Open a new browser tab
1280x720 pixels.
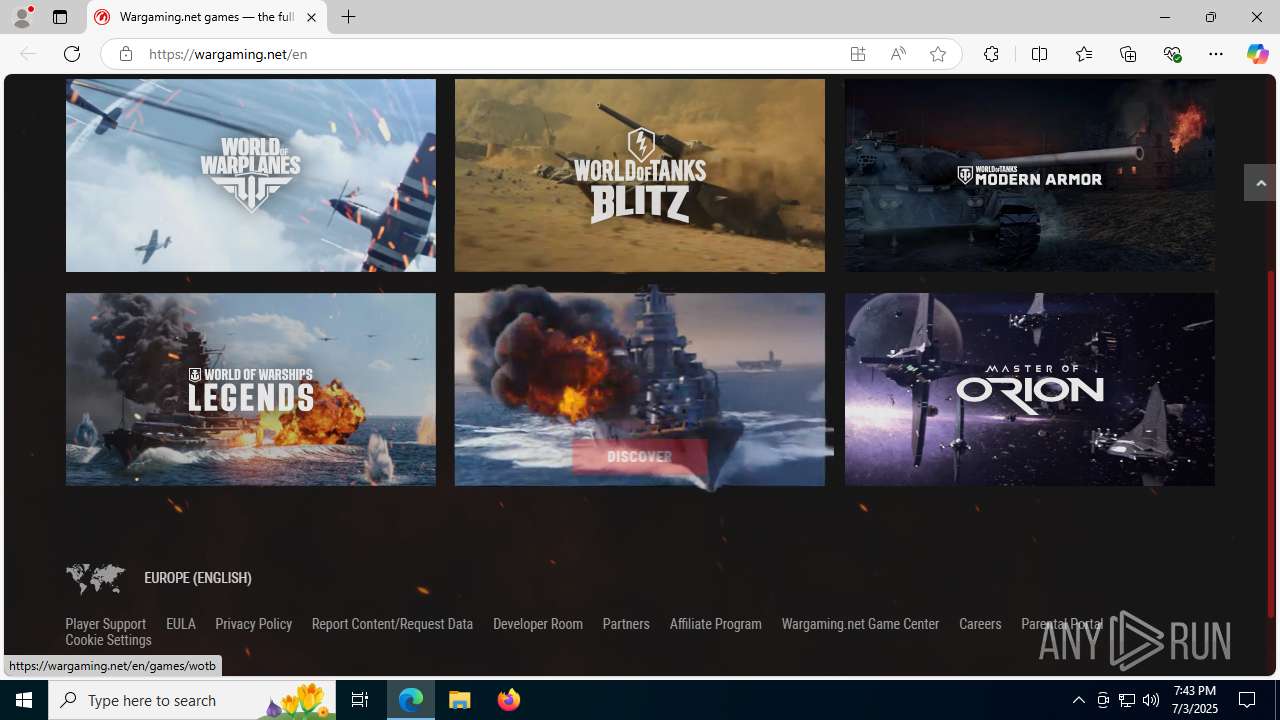tap(349, 17)
